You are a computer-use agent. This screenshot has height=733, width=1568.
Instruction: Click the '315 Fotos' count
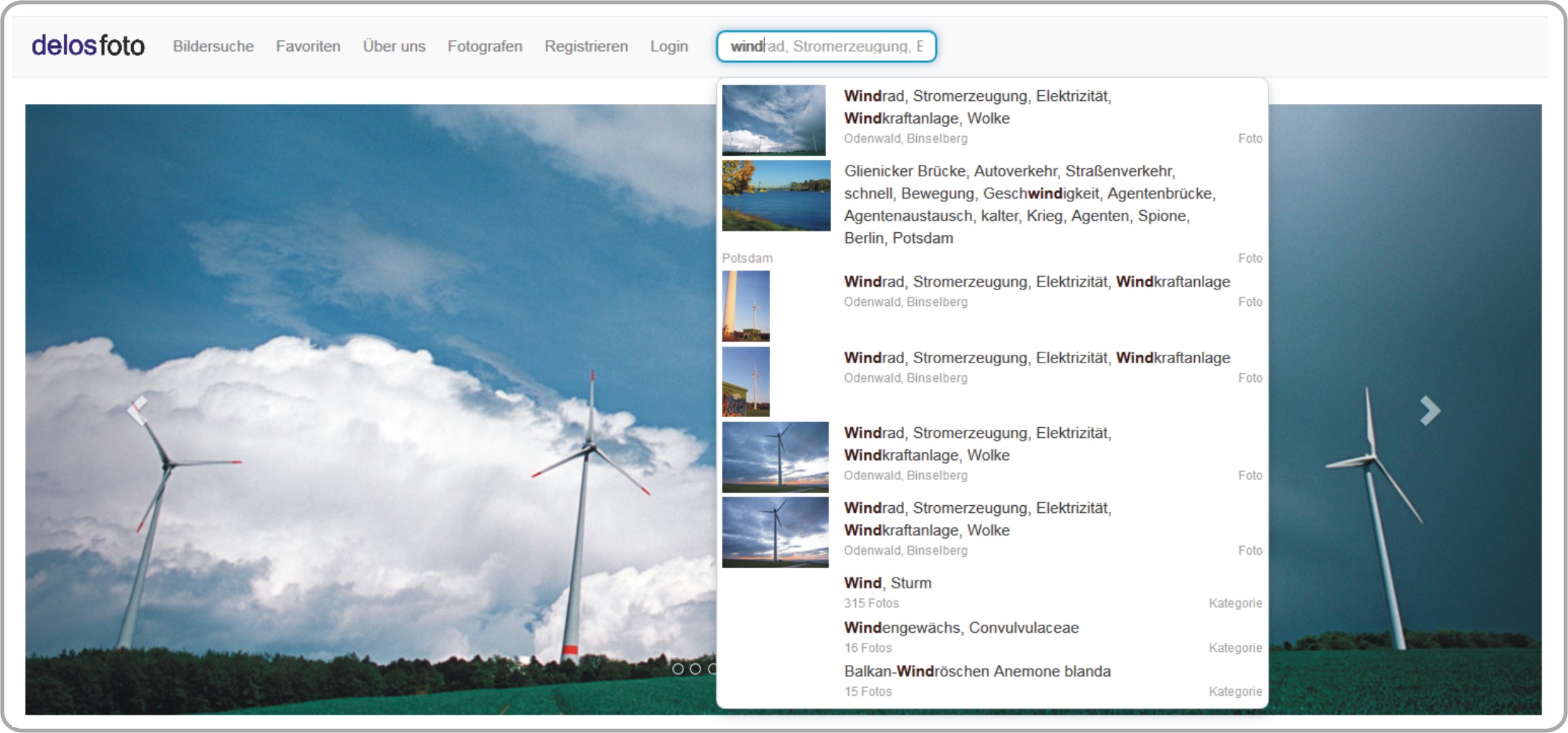coord(871,603)
